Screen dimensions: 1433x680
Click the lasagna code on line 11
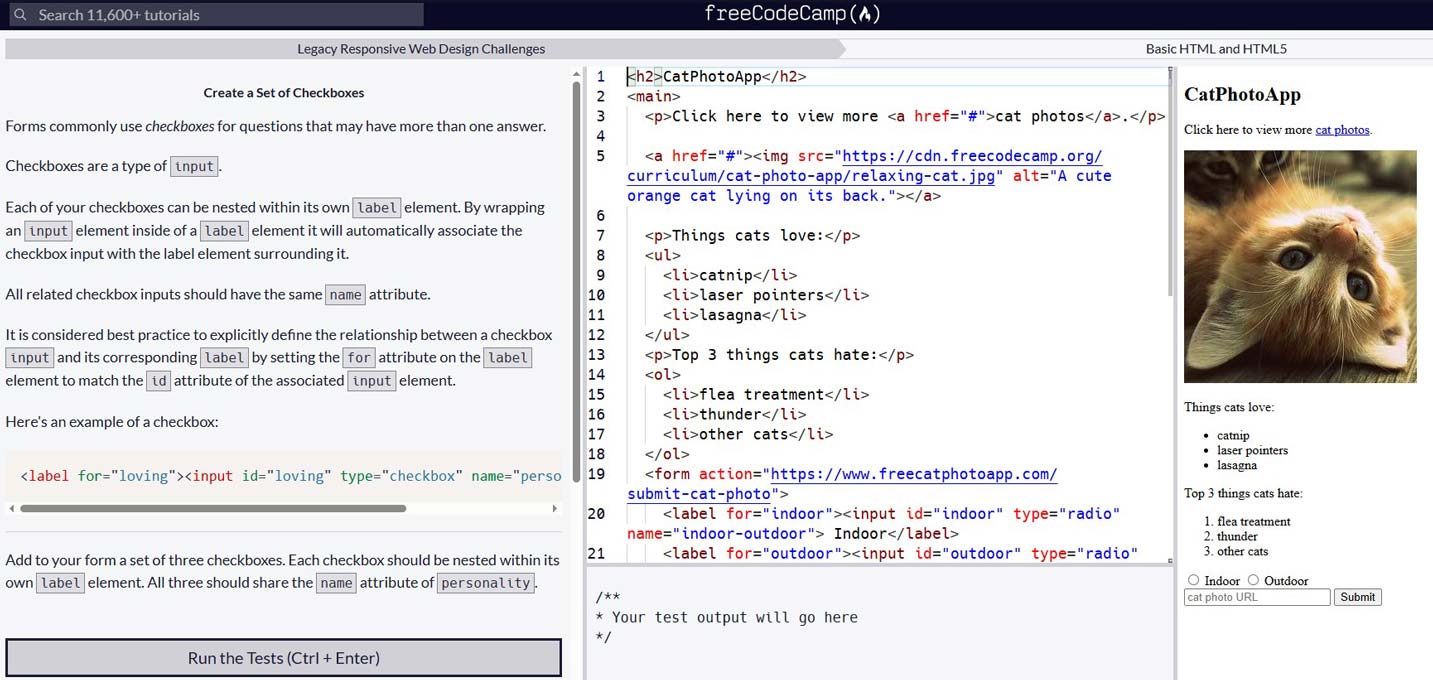tap(734, 315)
